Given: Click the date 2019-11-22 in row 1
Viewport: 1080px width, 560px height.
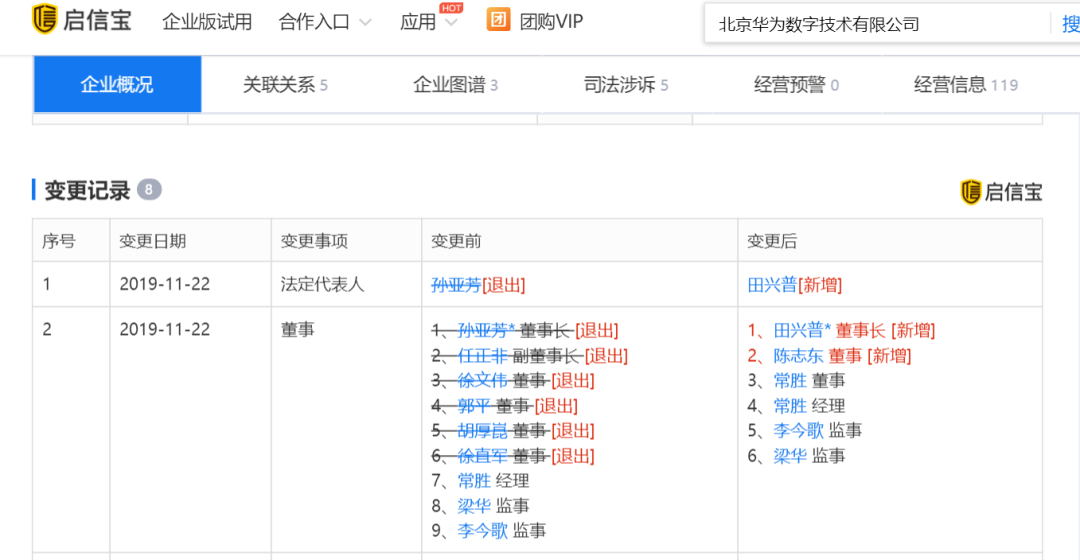Looking at the screenshot, I should click(165, 284).
